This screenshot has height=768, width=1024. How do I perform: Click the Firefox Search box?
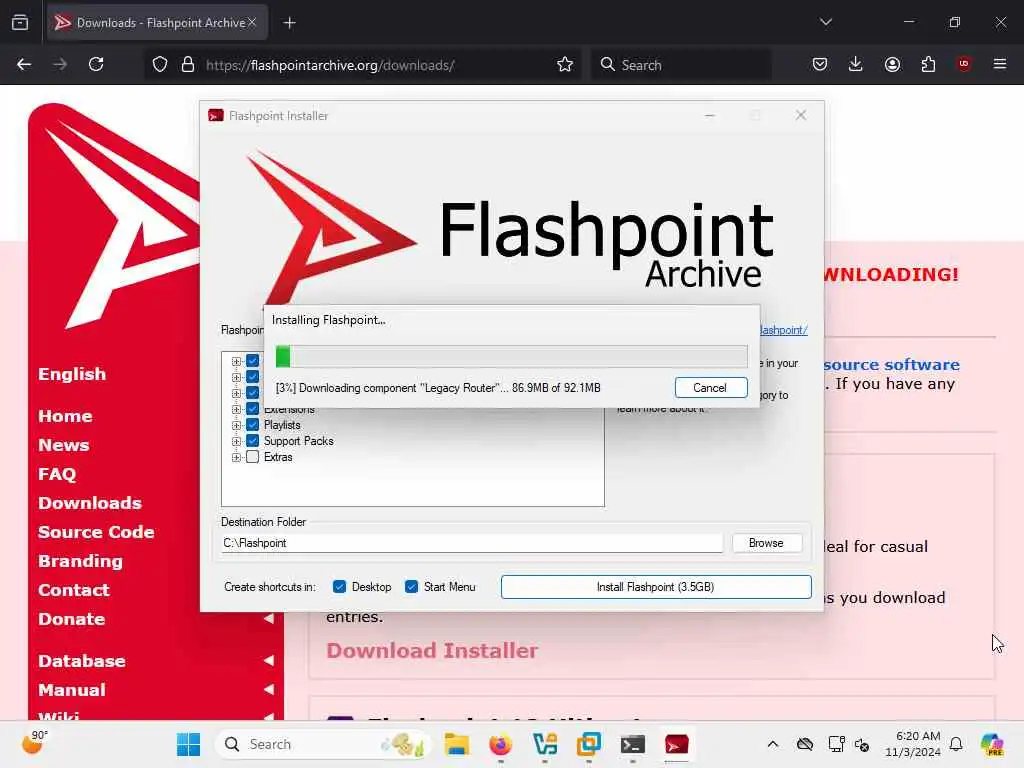point(681,65)
